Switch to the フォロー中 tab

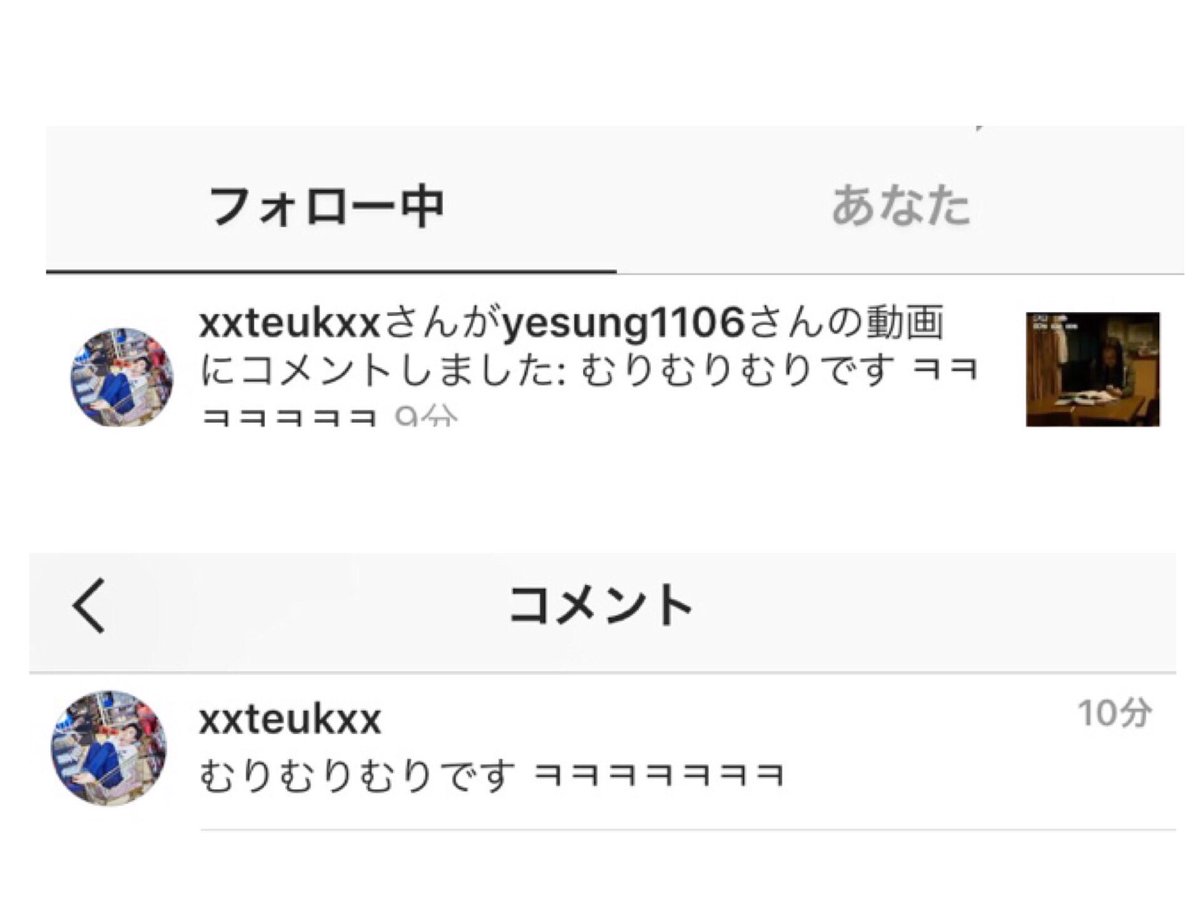tap(326, 208)
